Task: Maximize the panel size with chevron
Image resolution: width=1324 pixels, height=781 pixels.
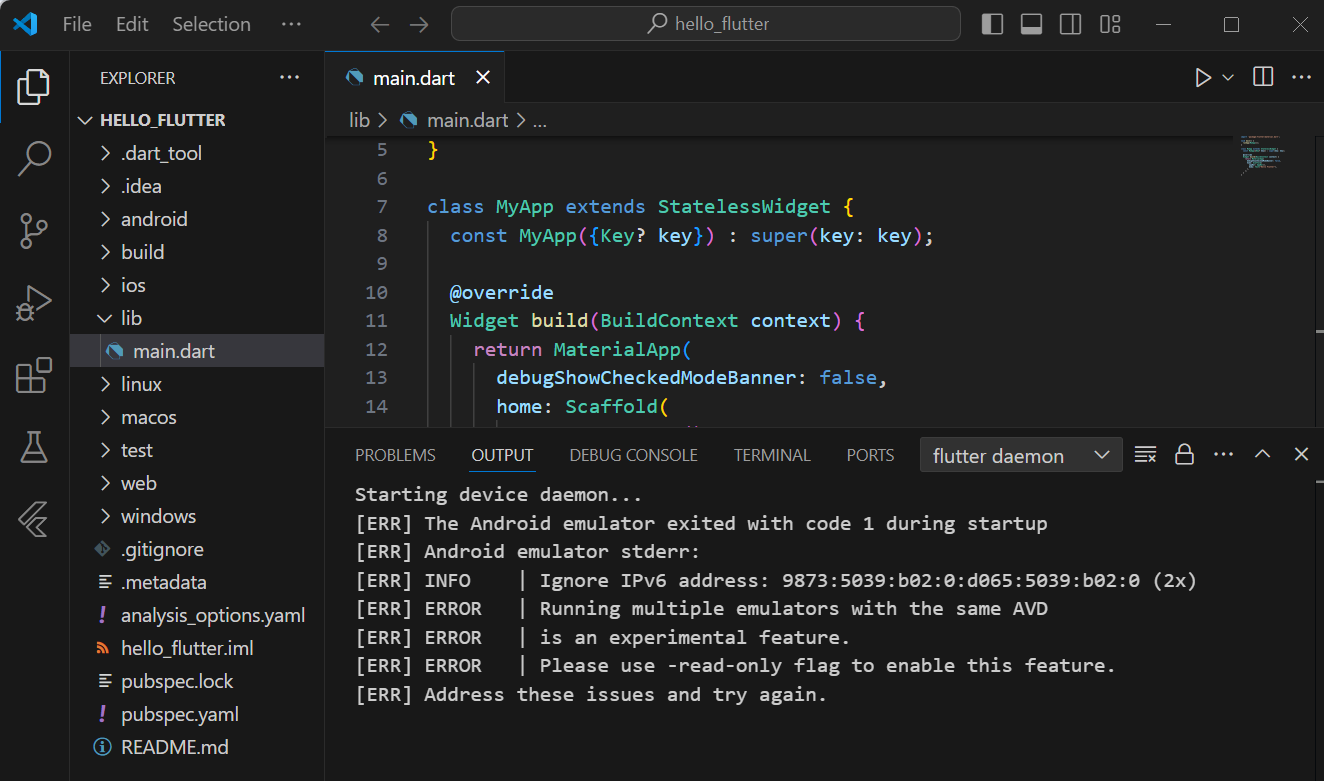Action: [x=1262, y=455]
